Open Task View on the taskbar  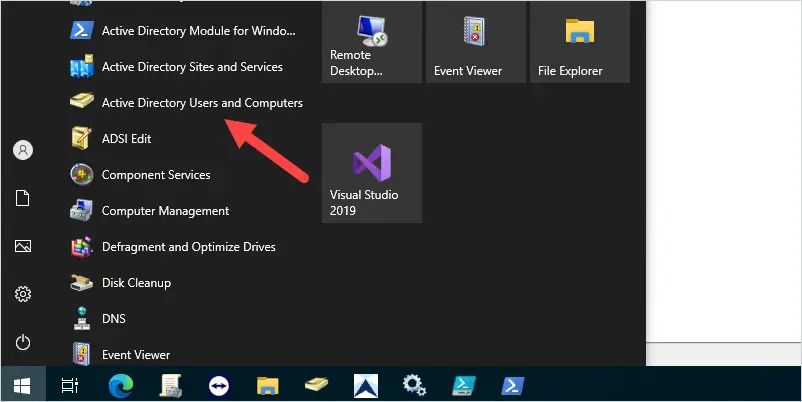pyautogui.click(x=70, y=386)
